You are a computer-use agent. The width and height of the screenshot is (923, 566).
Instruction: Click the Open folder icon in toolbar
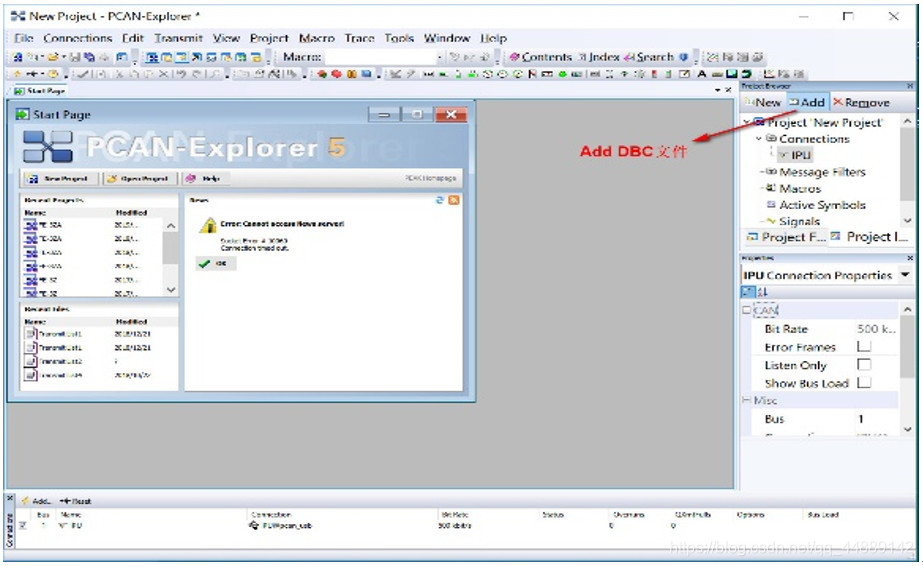[x=53, y=57]
